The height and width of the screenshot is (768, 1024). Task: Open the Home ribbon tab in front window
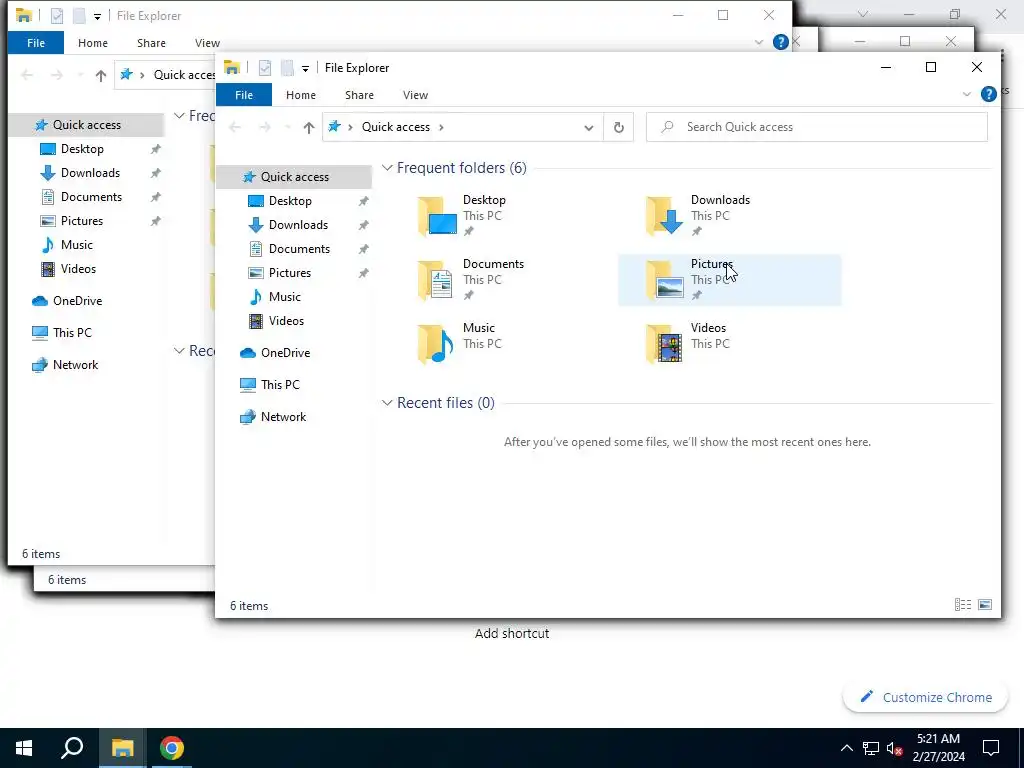tap(300, 95)
